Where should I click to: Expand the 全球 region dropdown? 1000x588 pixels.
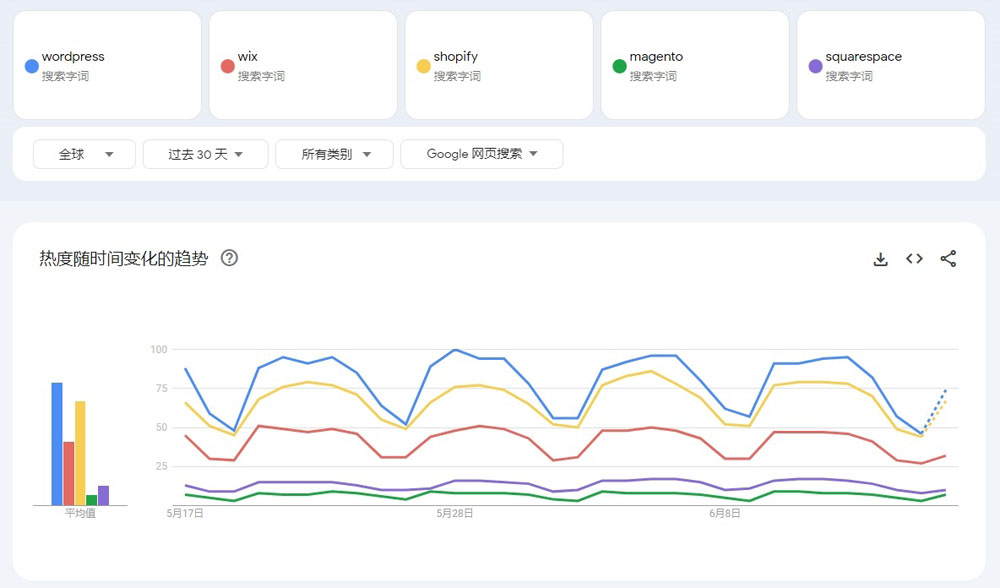pyautogui.click(x=84, y=154)
